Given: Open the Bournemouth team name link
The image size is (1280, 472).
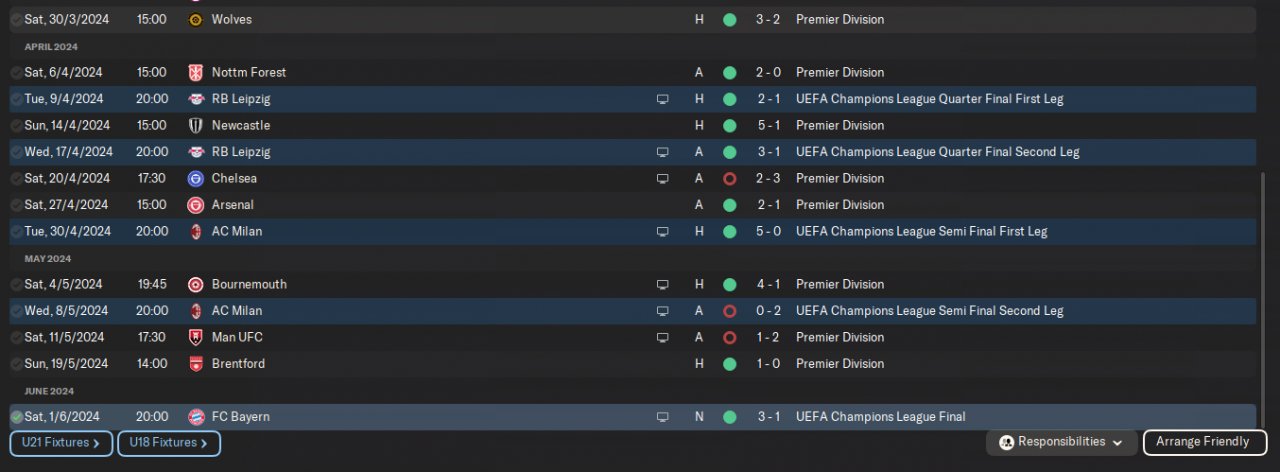Looking at the screenshot, I should (x=249, y=284).
